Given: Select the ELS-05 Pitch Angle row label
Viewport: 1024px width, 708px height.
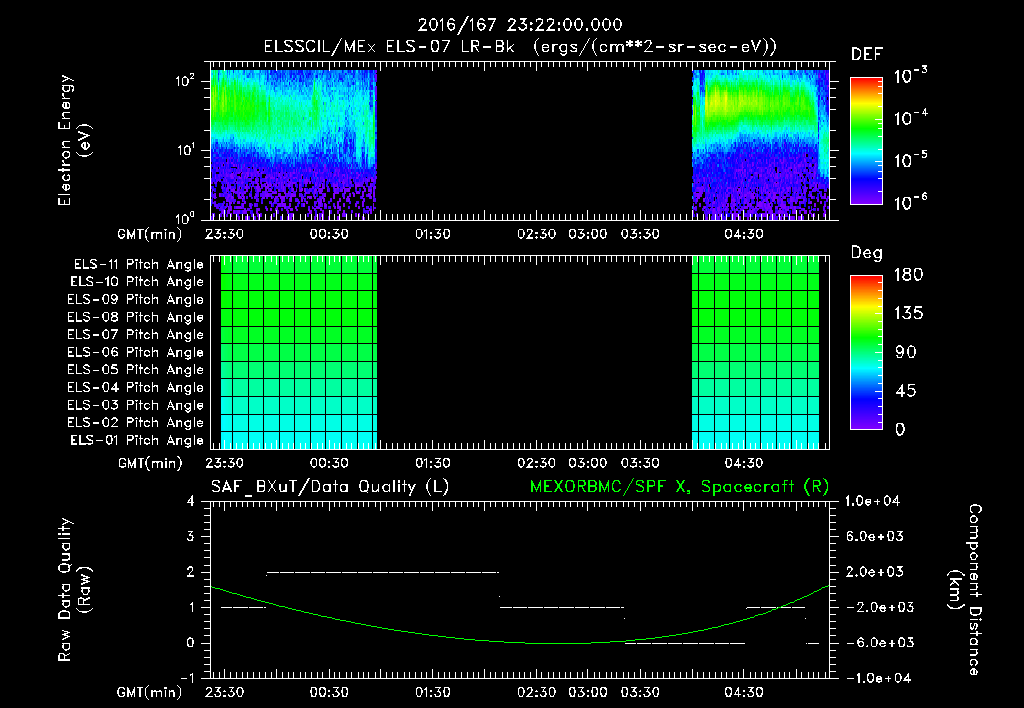Looking at the screenshot, I should [x=136, y=370].
